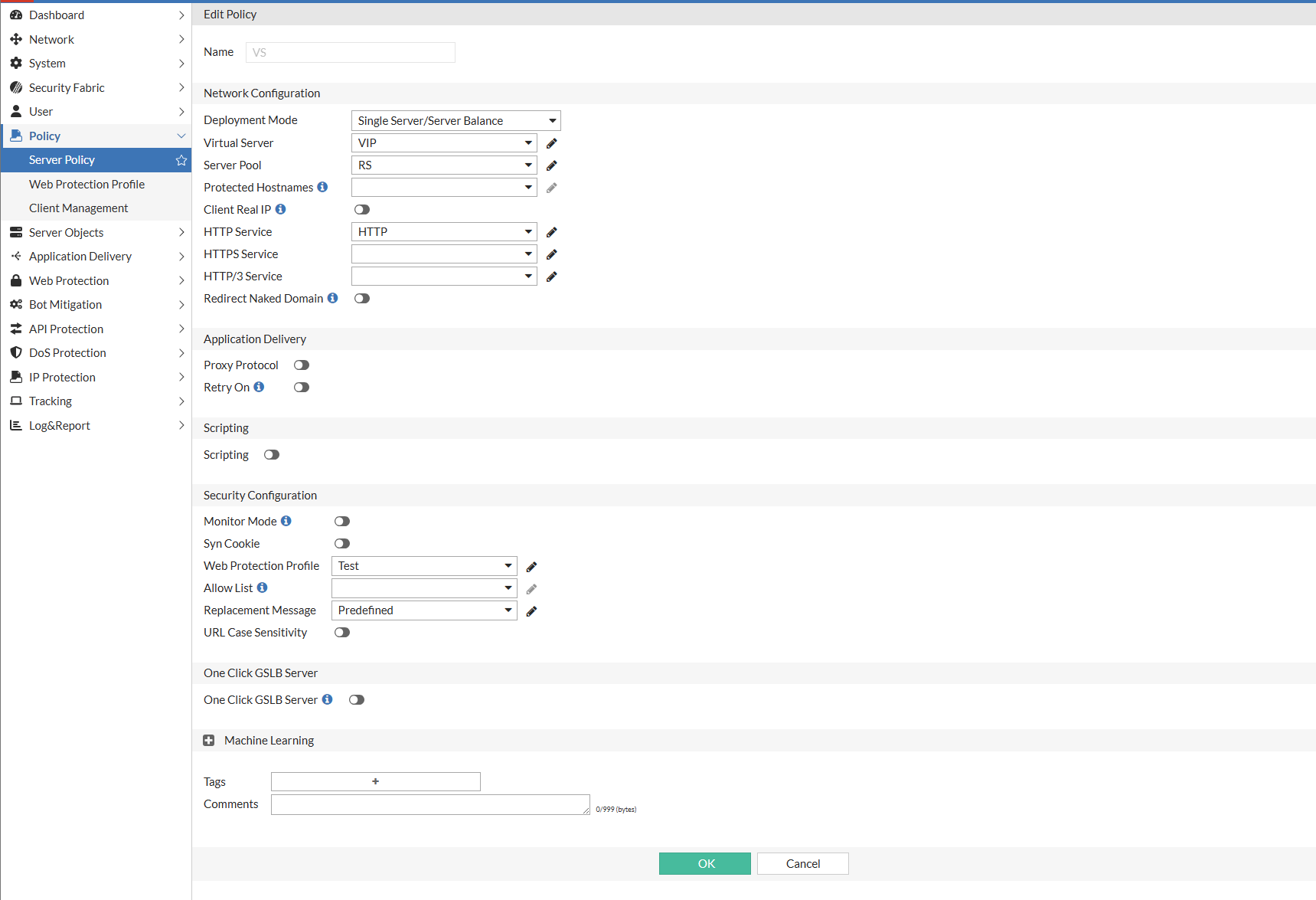
Task: Edit Web Protection Profile with pencil icon
Action: point(532,567)
